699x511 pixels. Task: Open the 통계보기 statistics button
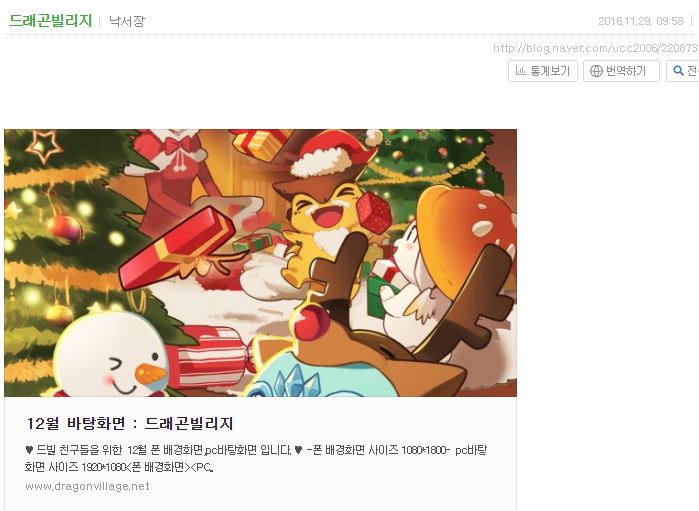(x=543, y=71)
